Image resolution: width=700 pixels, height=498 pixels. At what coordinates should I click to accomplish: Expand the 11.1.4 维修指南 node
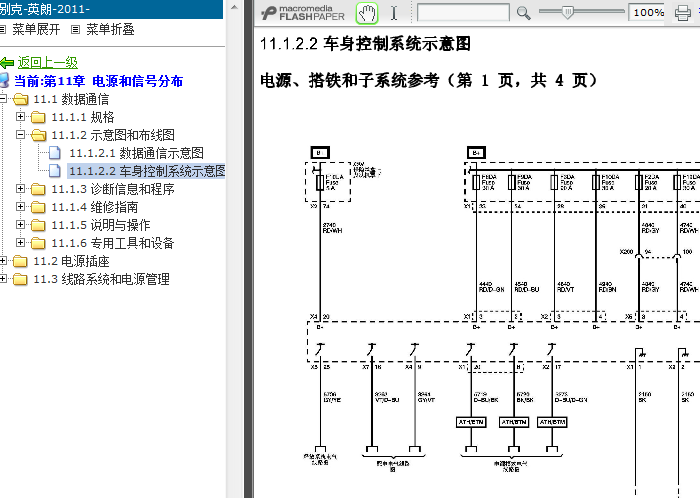pos(20,207)
